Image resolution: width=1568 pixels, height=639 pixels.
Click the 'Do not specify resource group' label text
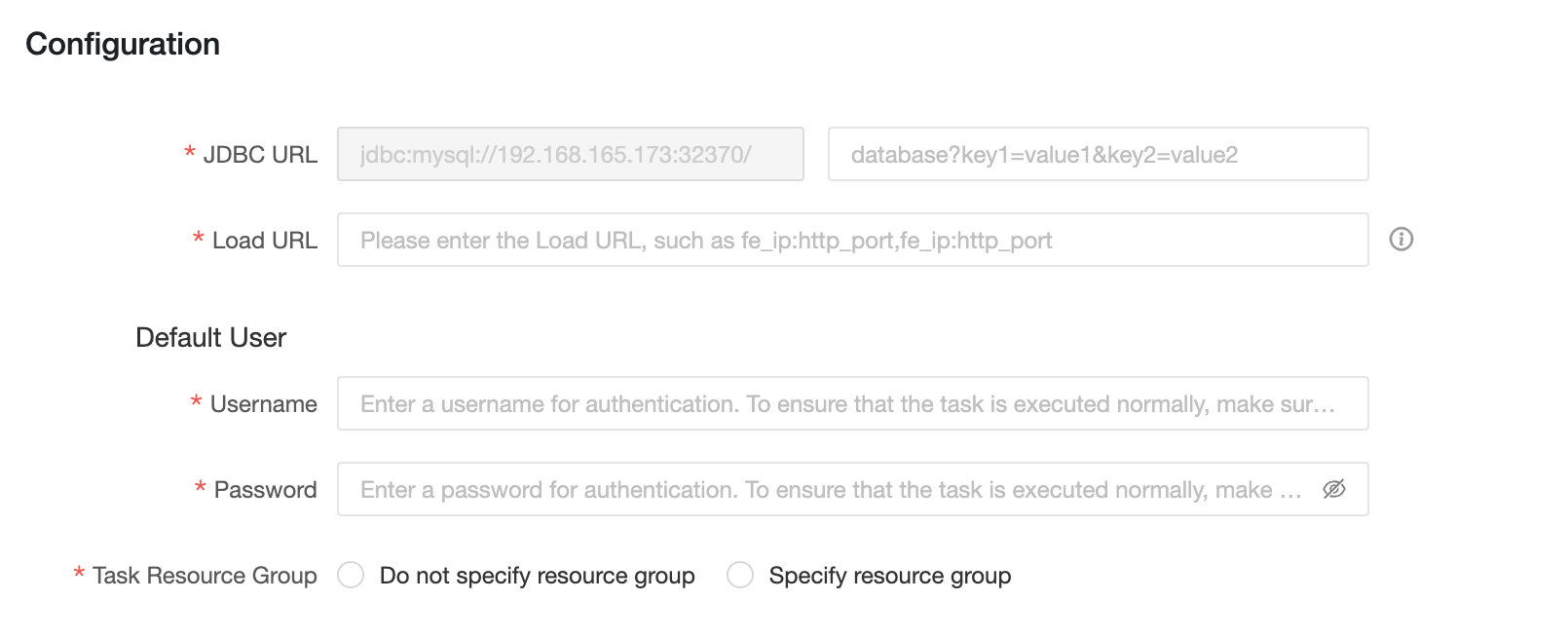click(537, 576)
